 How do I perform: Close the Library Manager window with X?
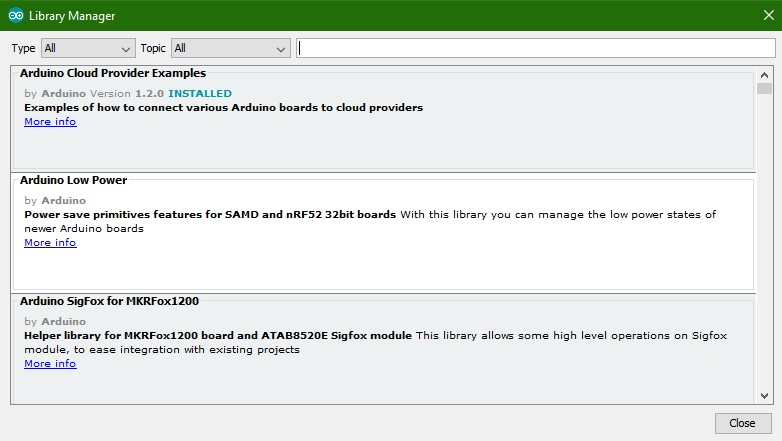[769, 15]
